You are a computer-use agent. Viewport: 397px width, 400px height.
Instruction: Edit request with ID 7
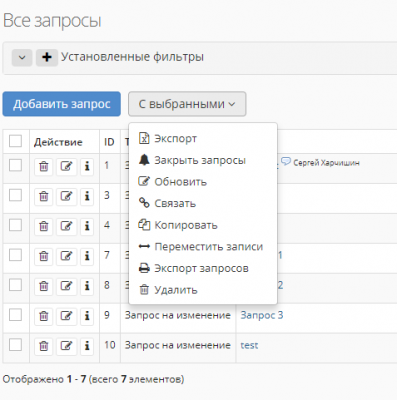[66, 256]
